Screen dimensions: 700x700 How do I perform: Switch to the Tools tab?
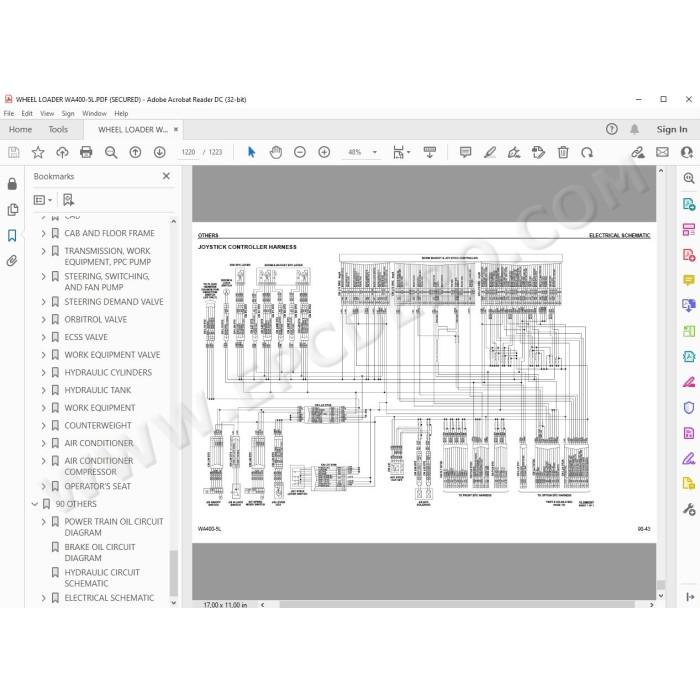58,129
